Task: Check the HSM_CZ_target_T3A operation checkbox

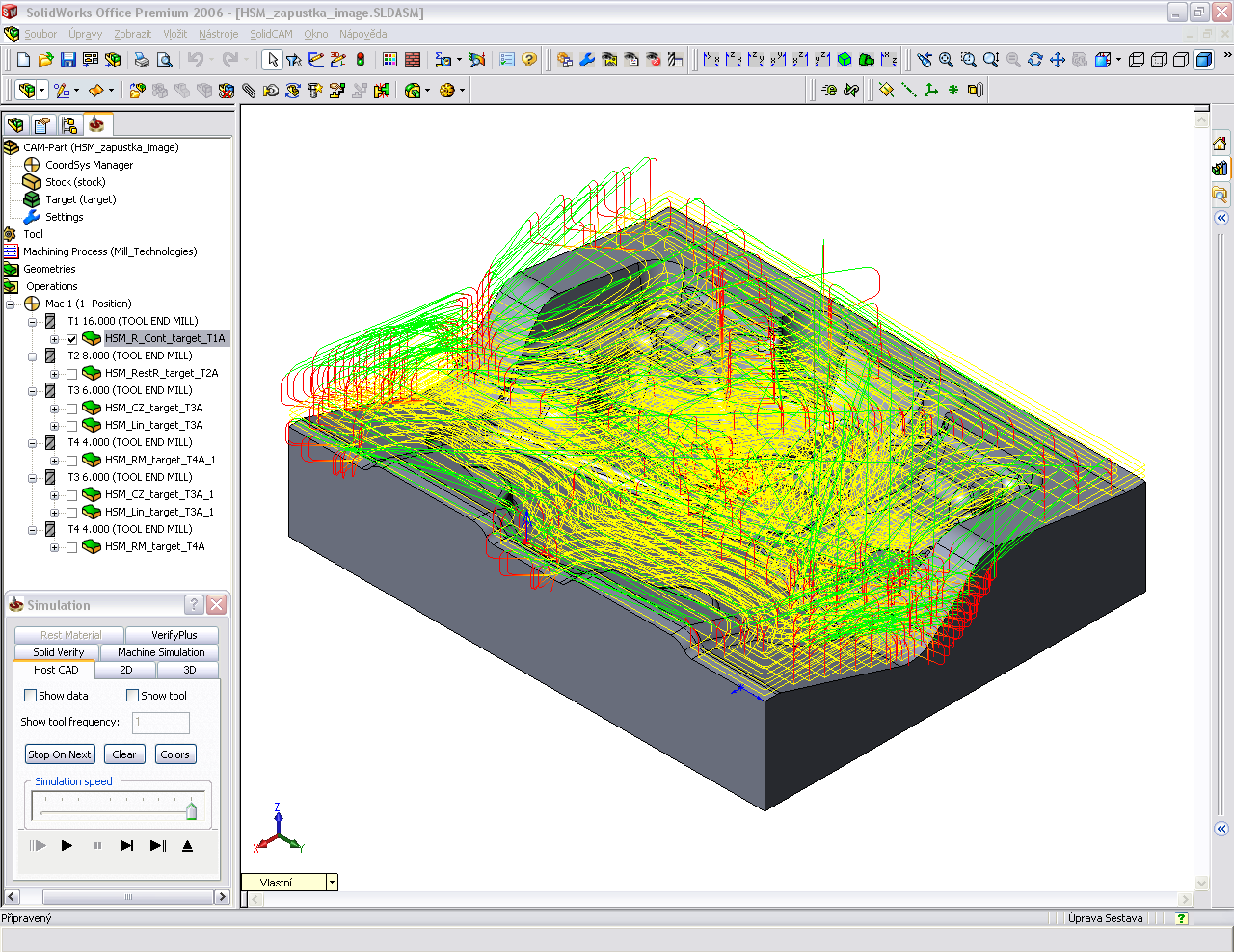Action: [x=71, y=409]
